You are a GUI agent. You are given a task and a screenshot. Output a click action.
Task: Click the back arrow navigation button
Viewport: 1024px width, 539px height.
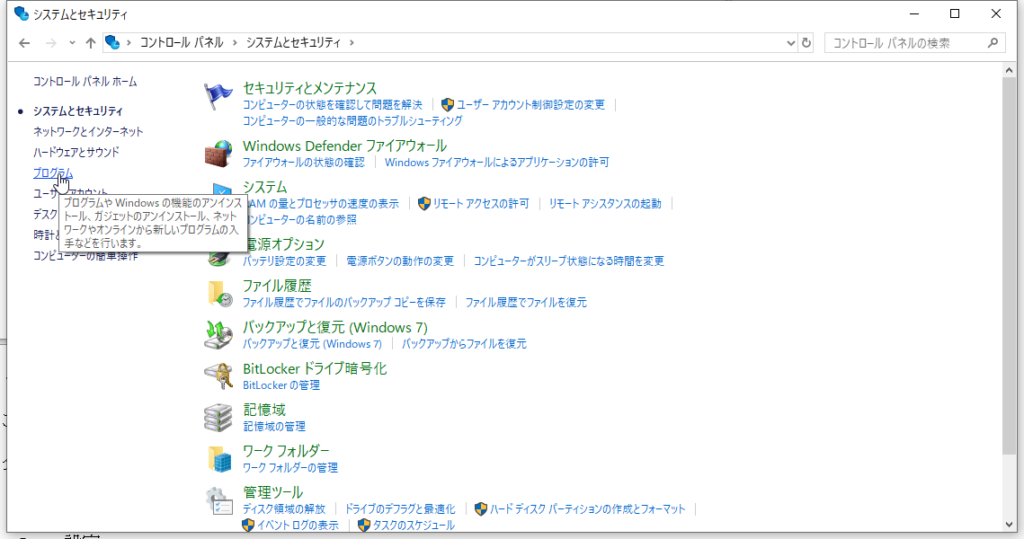coord(24,43)
